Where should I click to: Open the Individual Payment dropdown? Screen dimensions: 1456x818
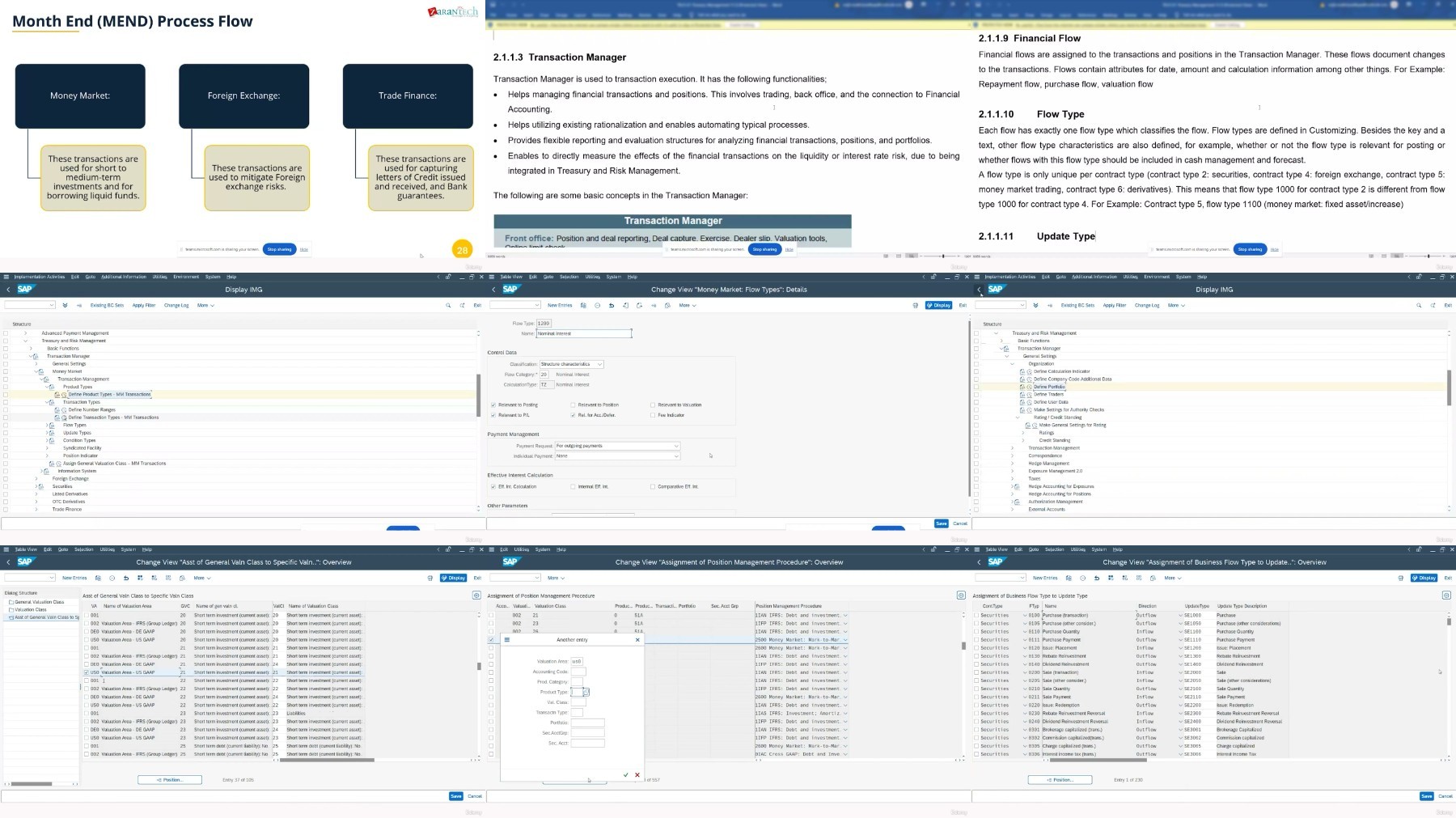click(x=617, y=456)
